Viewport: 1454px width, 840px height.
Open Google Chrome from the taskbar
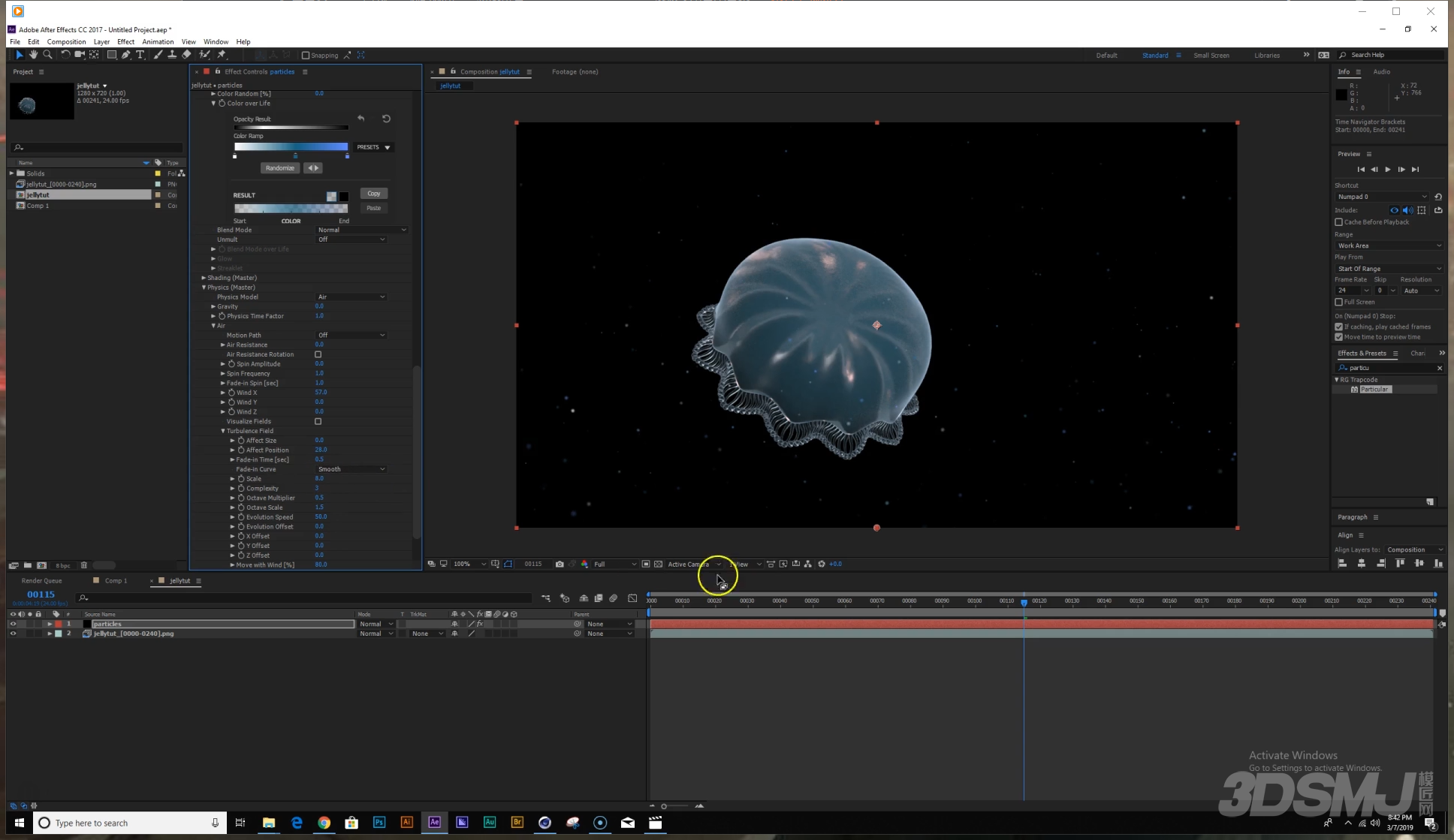coord(324,823)
